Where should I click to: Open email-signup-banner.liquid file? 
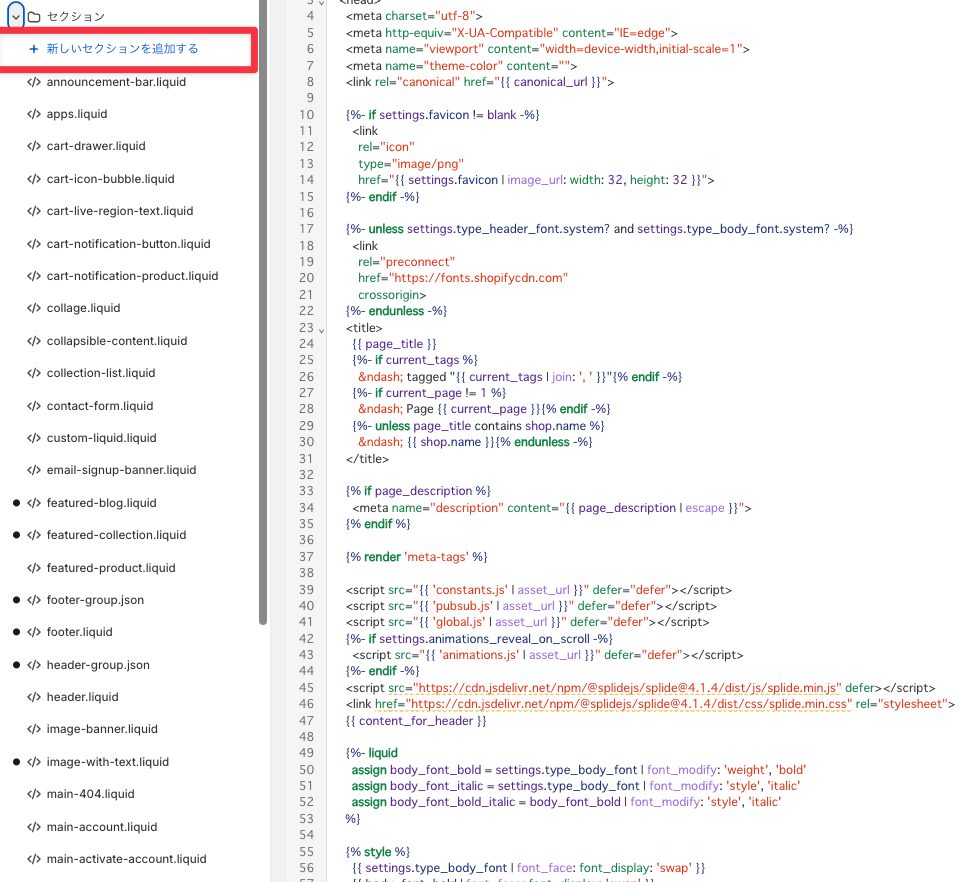[121, 470]
